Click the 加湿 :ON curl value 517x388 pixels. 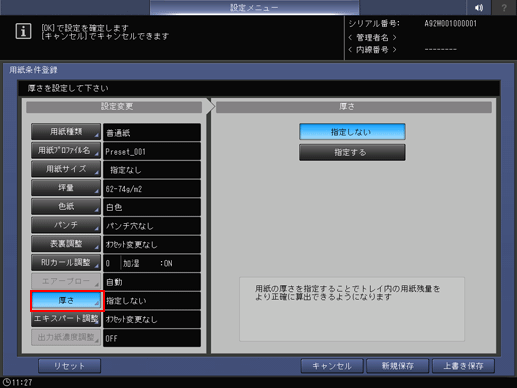pos(152,263)
